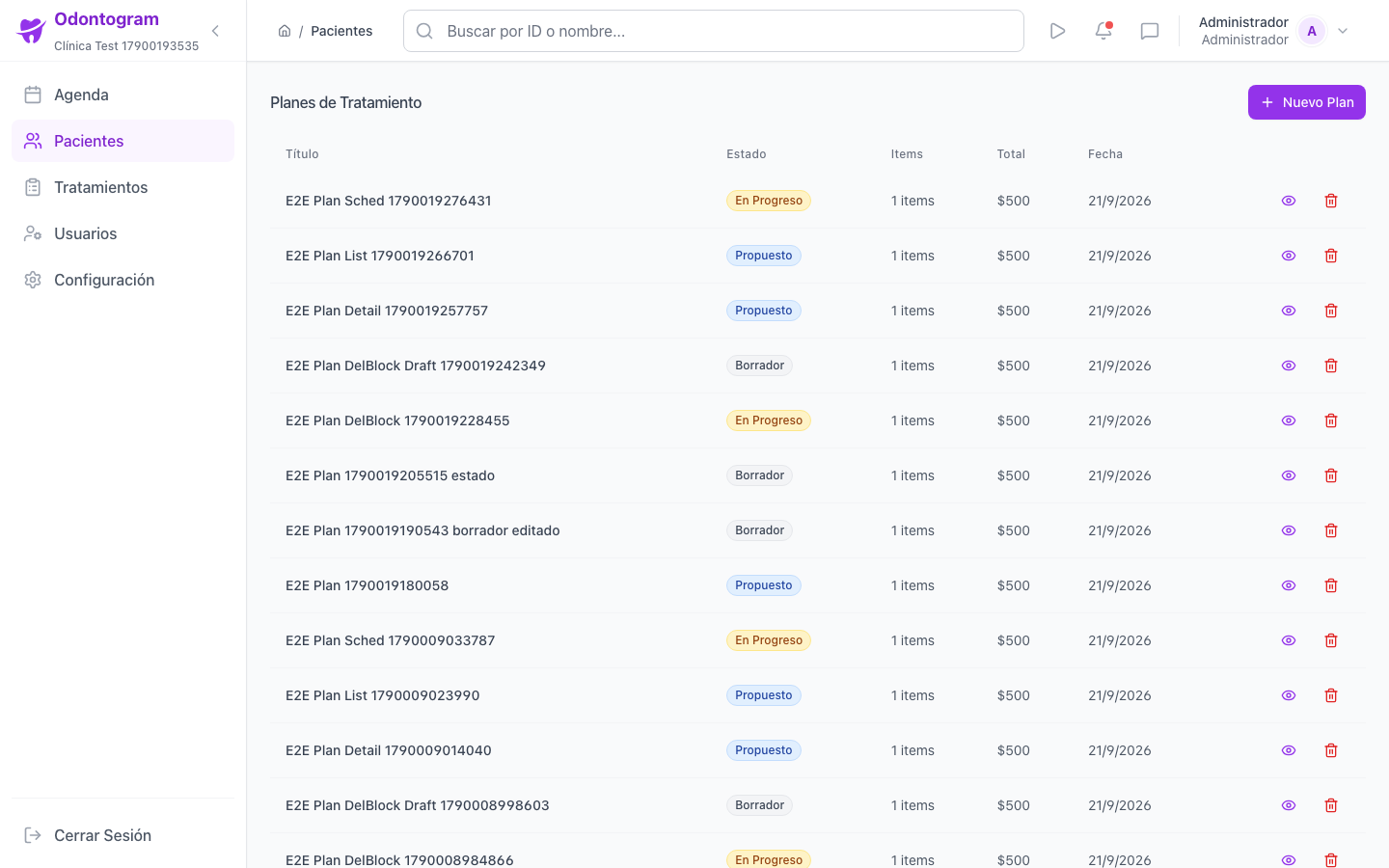
Task: View E2E Plan DelBlock Draft 1790019242349 eye icon
Action: pyautogui.click(x=1289, y=366)
